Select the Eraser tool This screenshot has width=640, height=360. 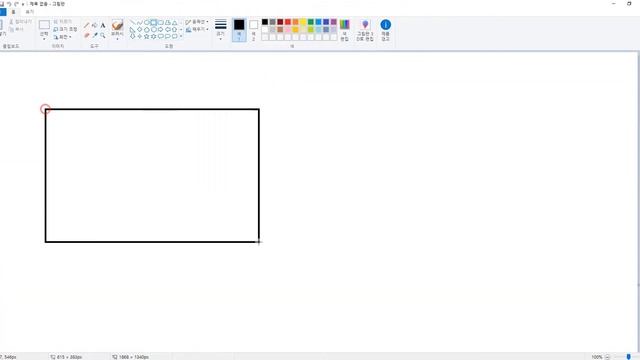(x=87, y=36)
